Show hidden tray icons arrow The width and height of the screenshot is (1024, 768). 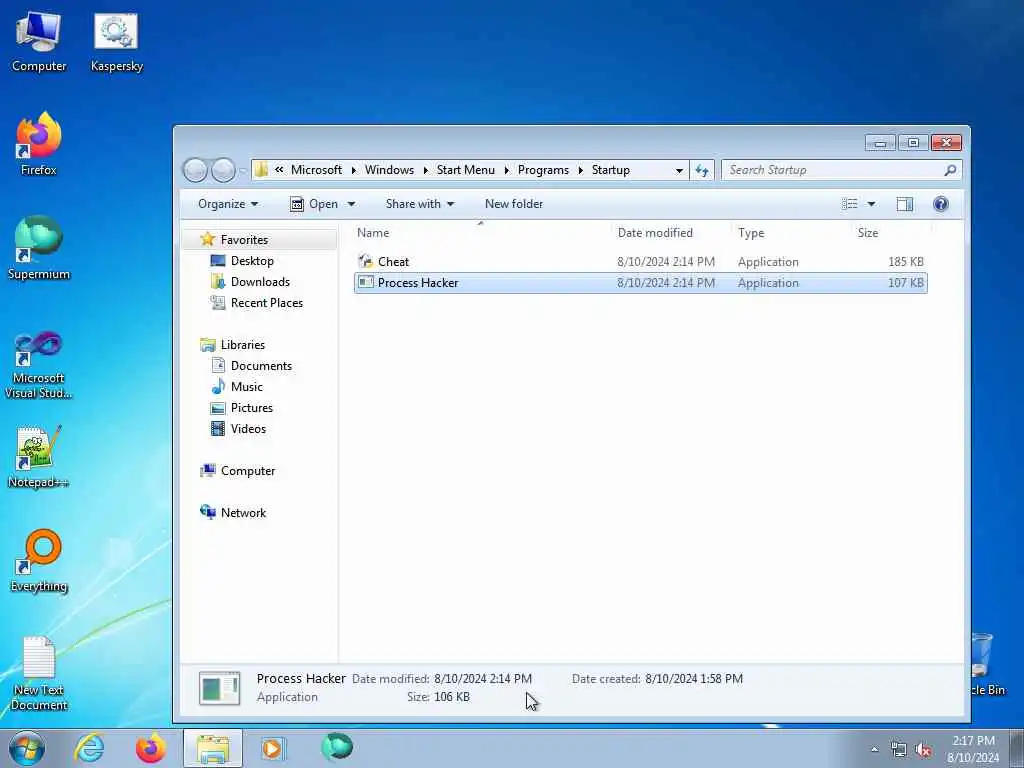click(874, 750)
